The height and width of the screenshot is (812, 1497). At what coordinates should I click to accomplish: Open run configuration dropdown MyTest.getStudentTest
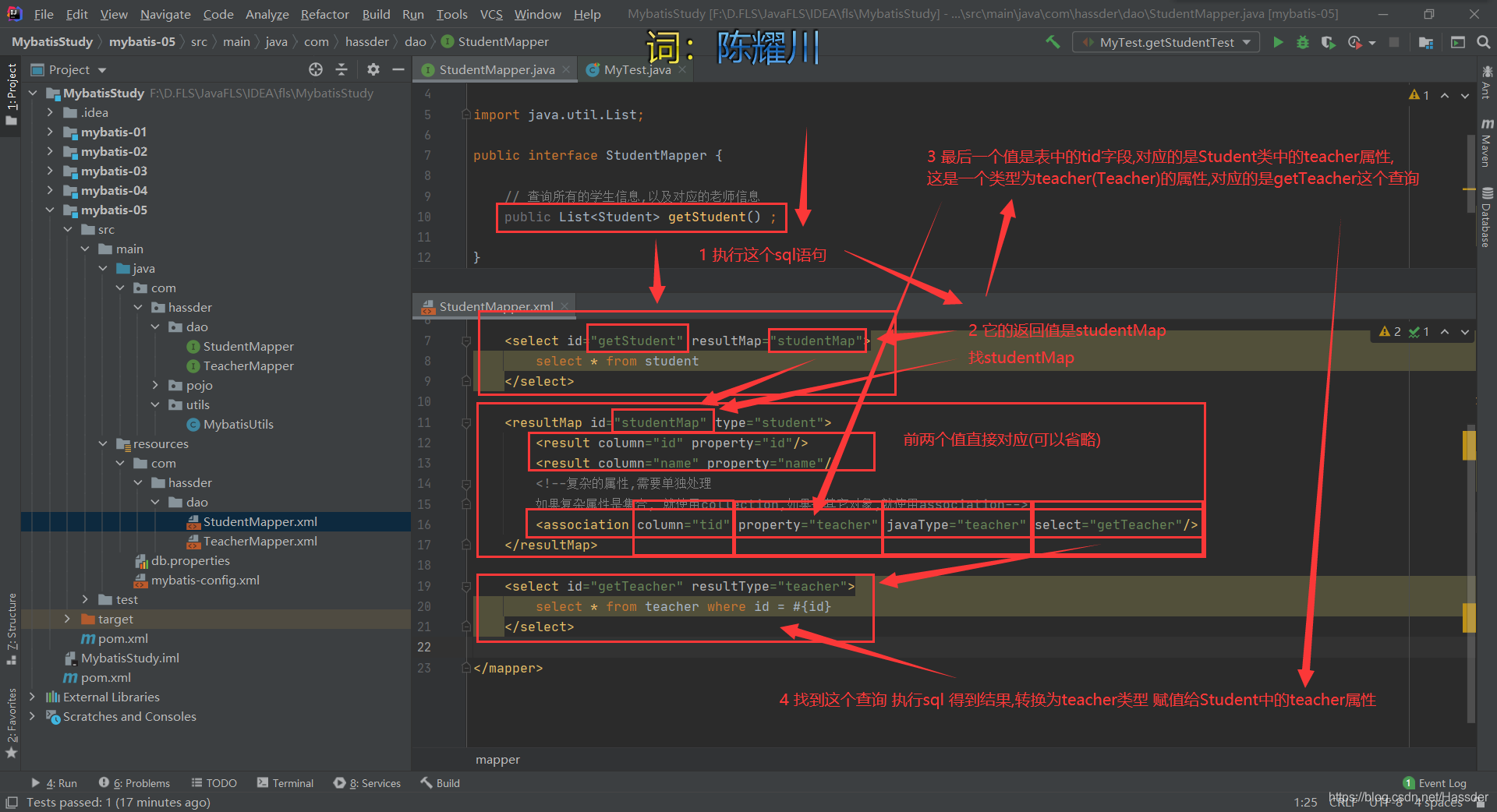click(x=1166, y=42)
